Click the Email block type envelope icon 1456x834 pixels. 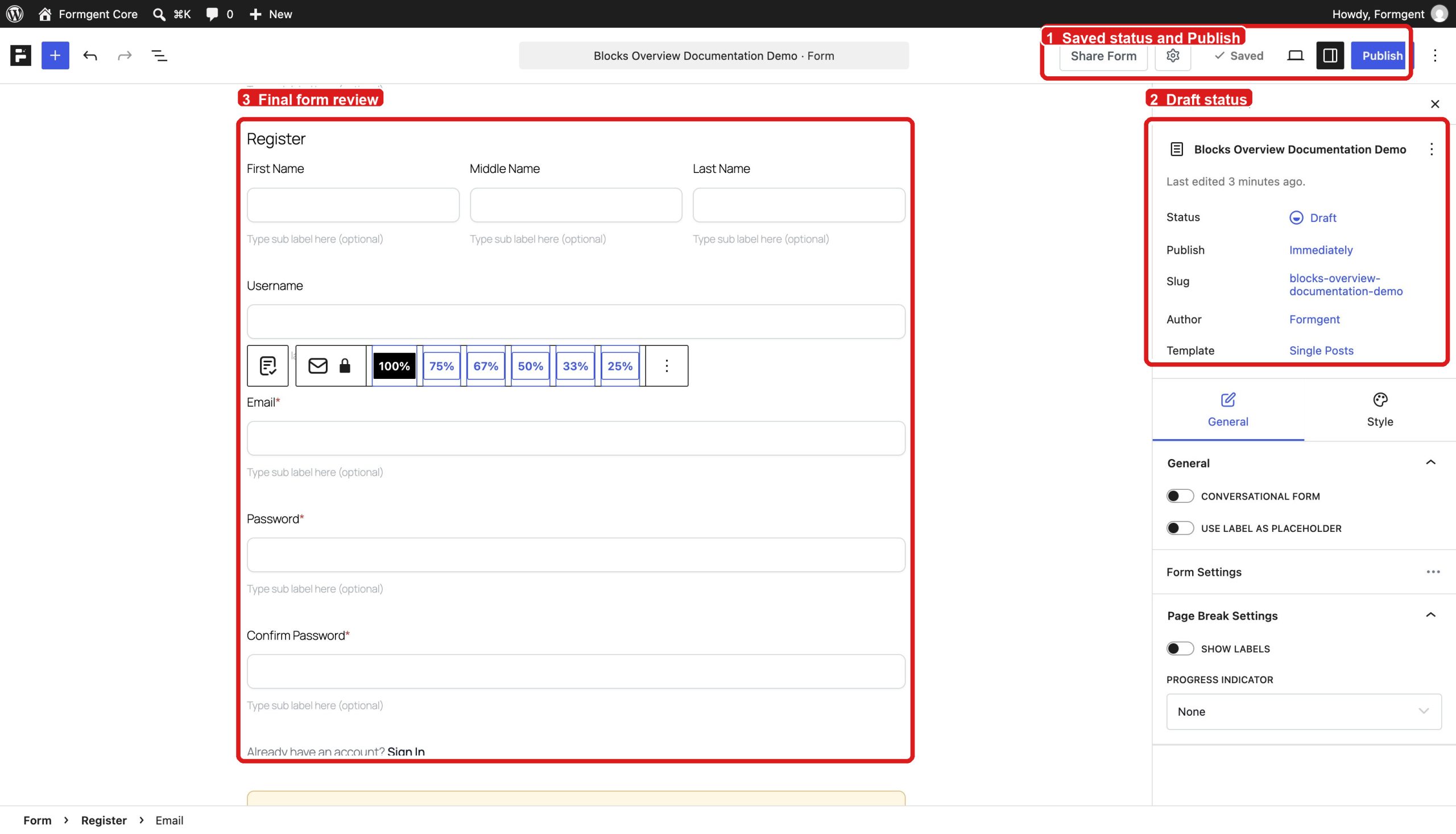tap(317, 365)
